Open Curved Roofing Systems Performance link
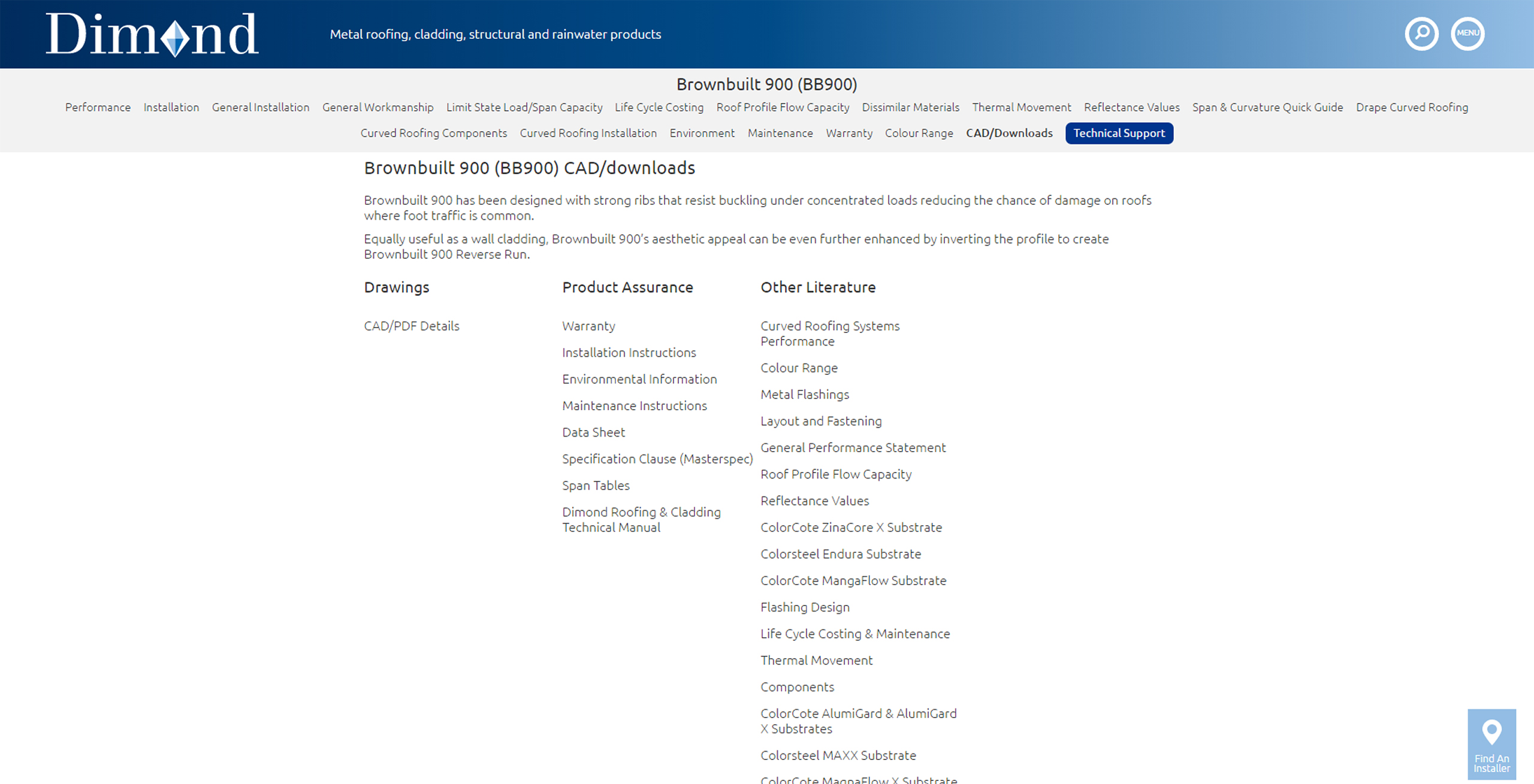 tap(830, 334)
